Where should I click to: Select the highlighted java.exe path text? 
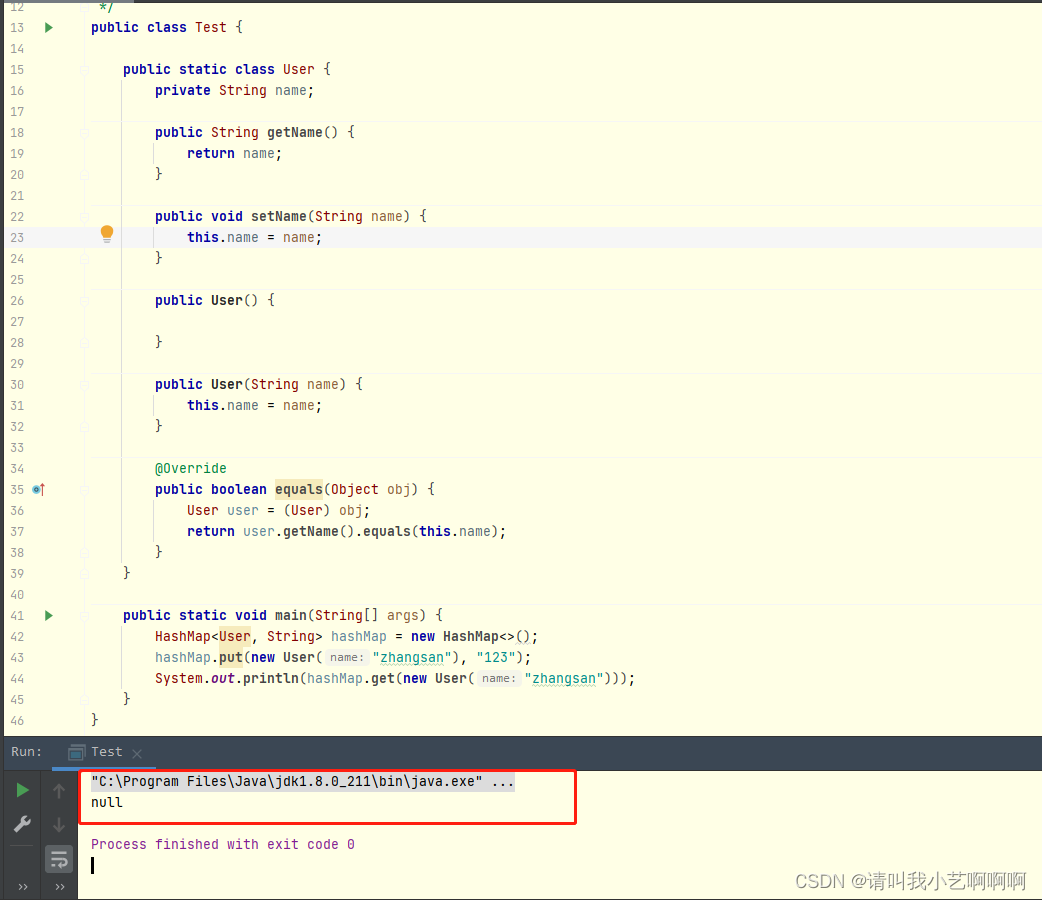point(290,781)
